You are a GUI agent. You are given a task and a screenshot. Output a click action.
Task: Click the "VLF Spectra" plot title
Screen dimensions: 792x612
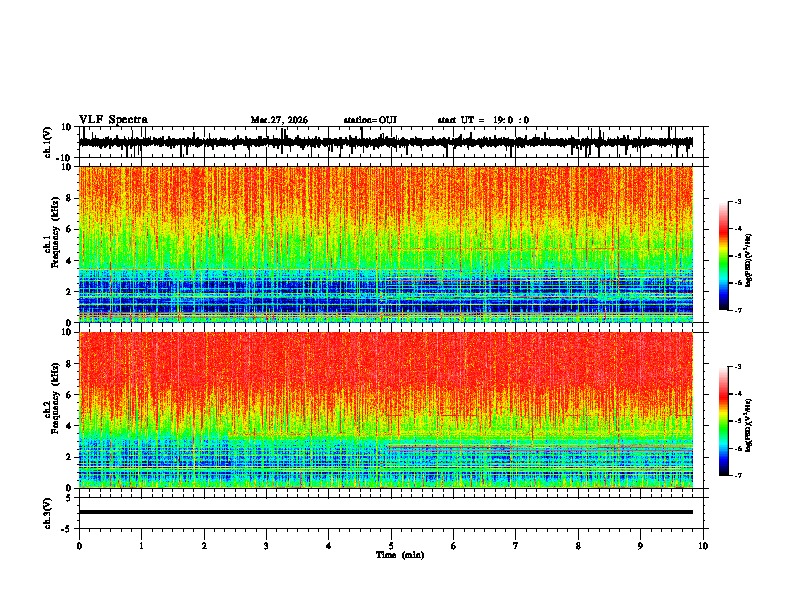[x=113, y=120]
